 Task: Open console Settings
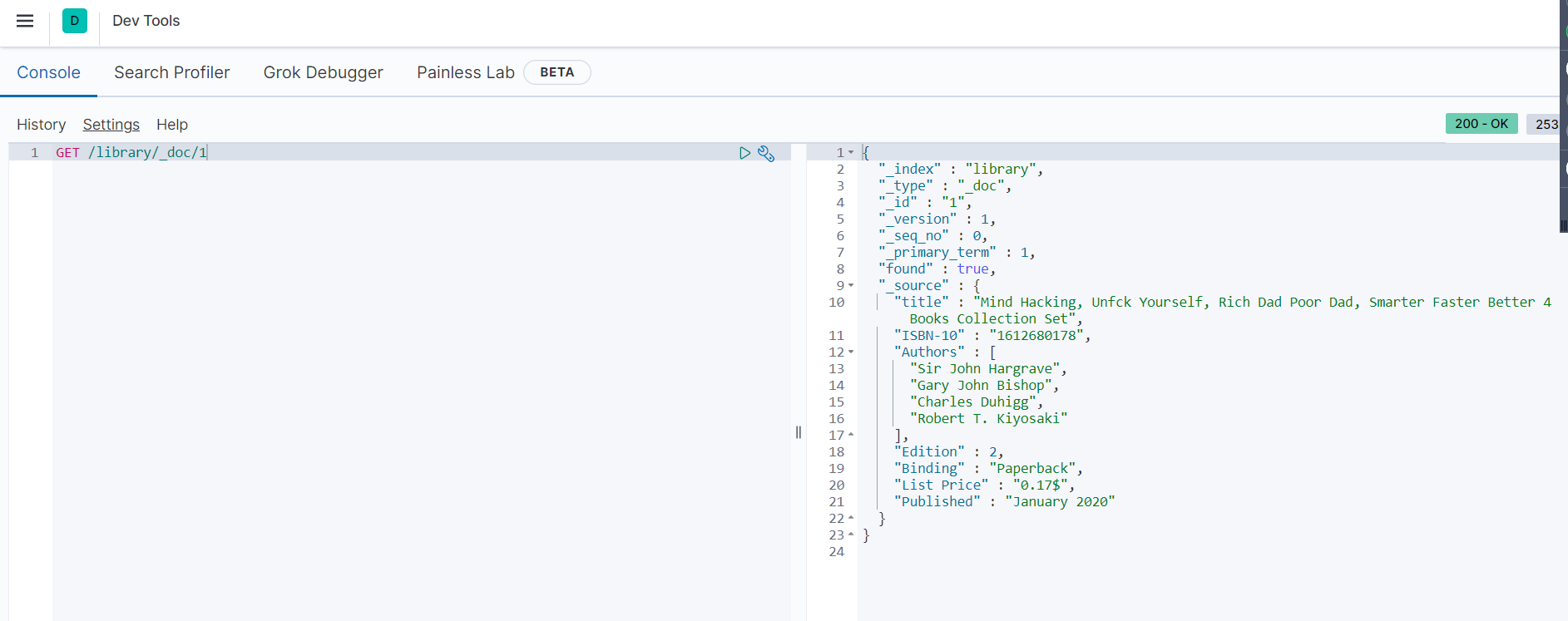(x=111, y=125)
